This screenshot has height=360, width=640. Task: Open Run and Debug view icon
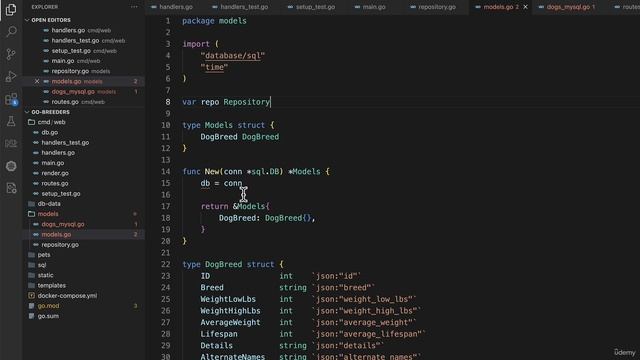tap(11, 76)
